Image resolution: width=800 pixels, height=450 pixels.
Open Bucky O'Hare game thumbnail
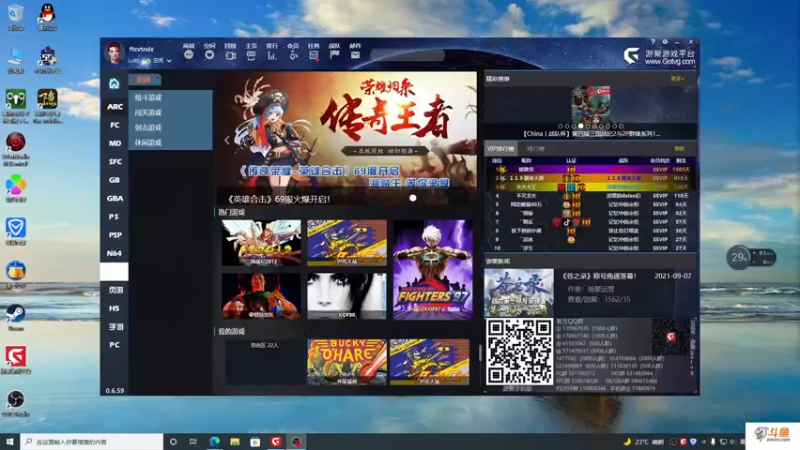tap(347, 362)
